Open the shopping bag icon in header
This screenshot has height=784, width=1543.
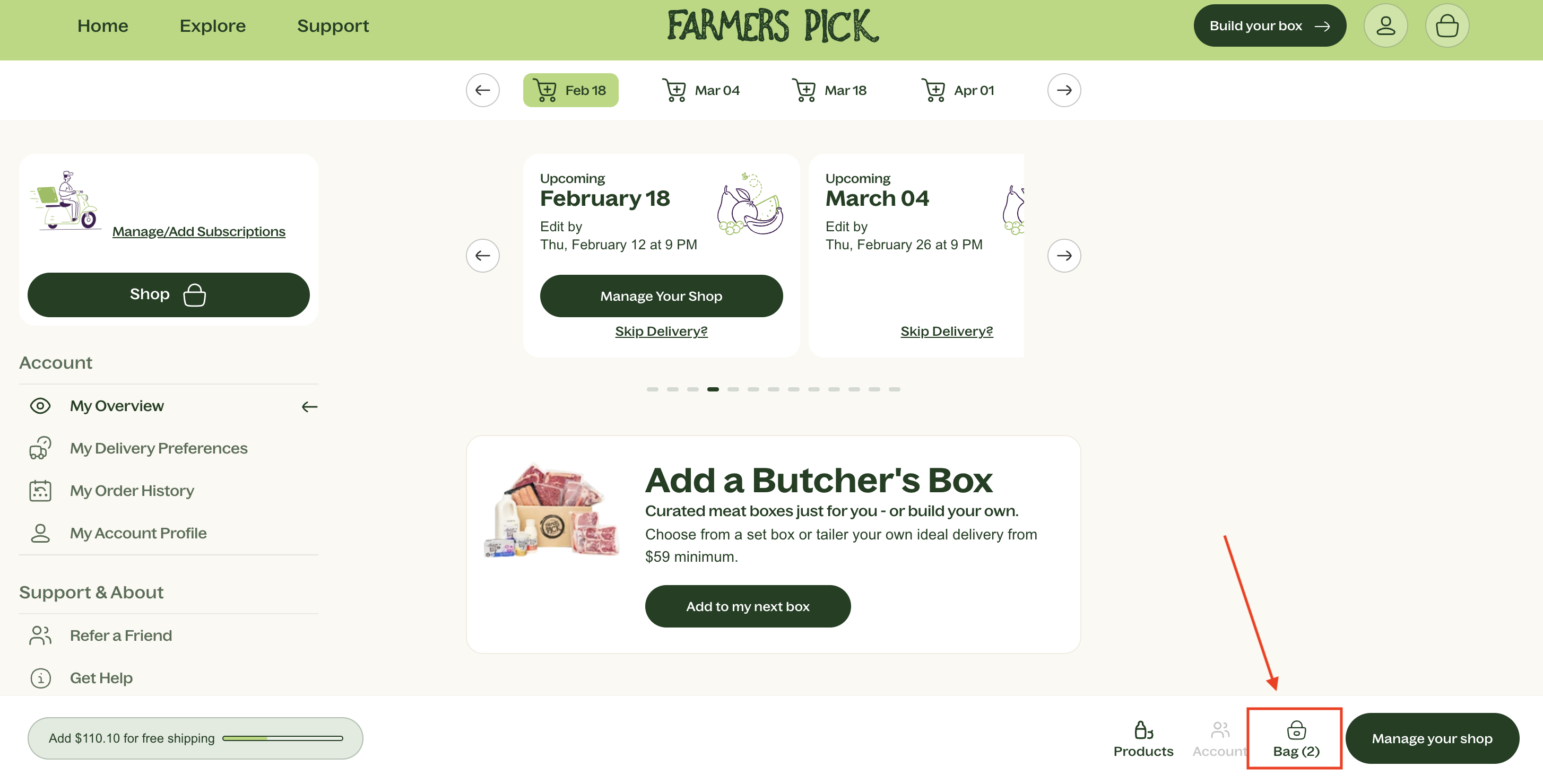1446,26
